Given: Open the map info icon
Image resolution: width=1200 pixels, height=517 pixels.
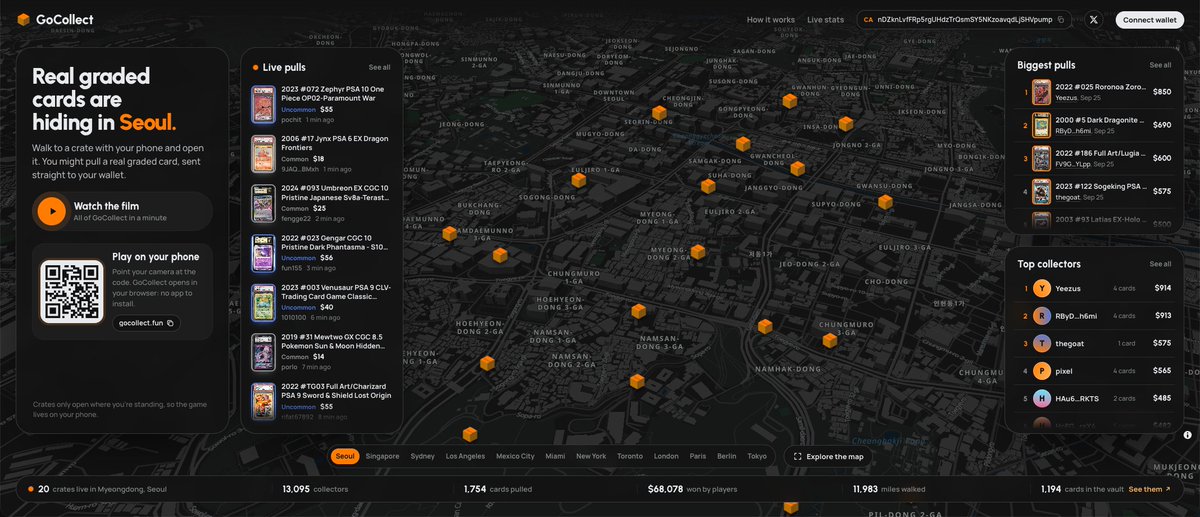Looking at the screenshot, I should 1187,435.
